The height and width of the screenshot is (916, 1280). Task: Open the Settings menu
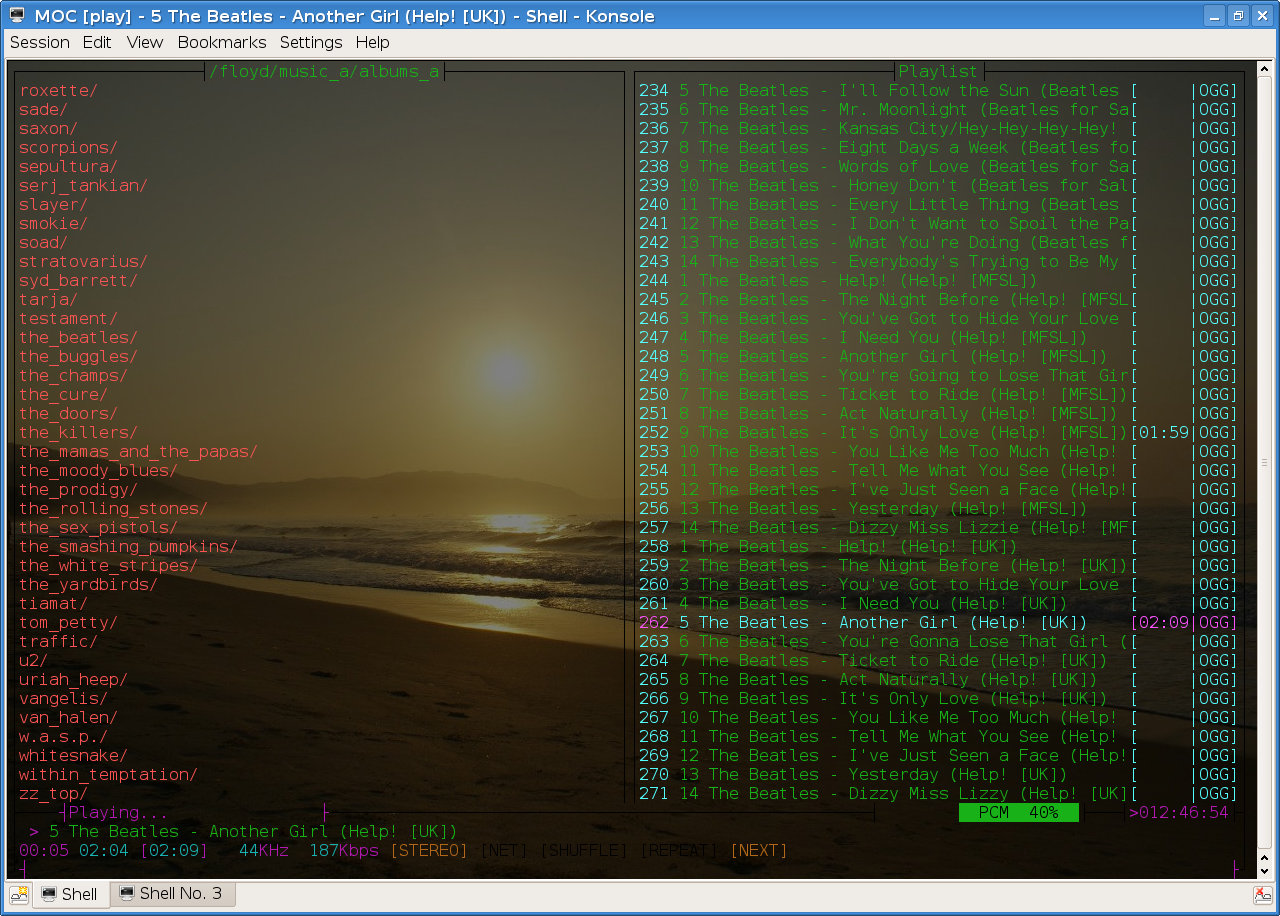[311, 42]
